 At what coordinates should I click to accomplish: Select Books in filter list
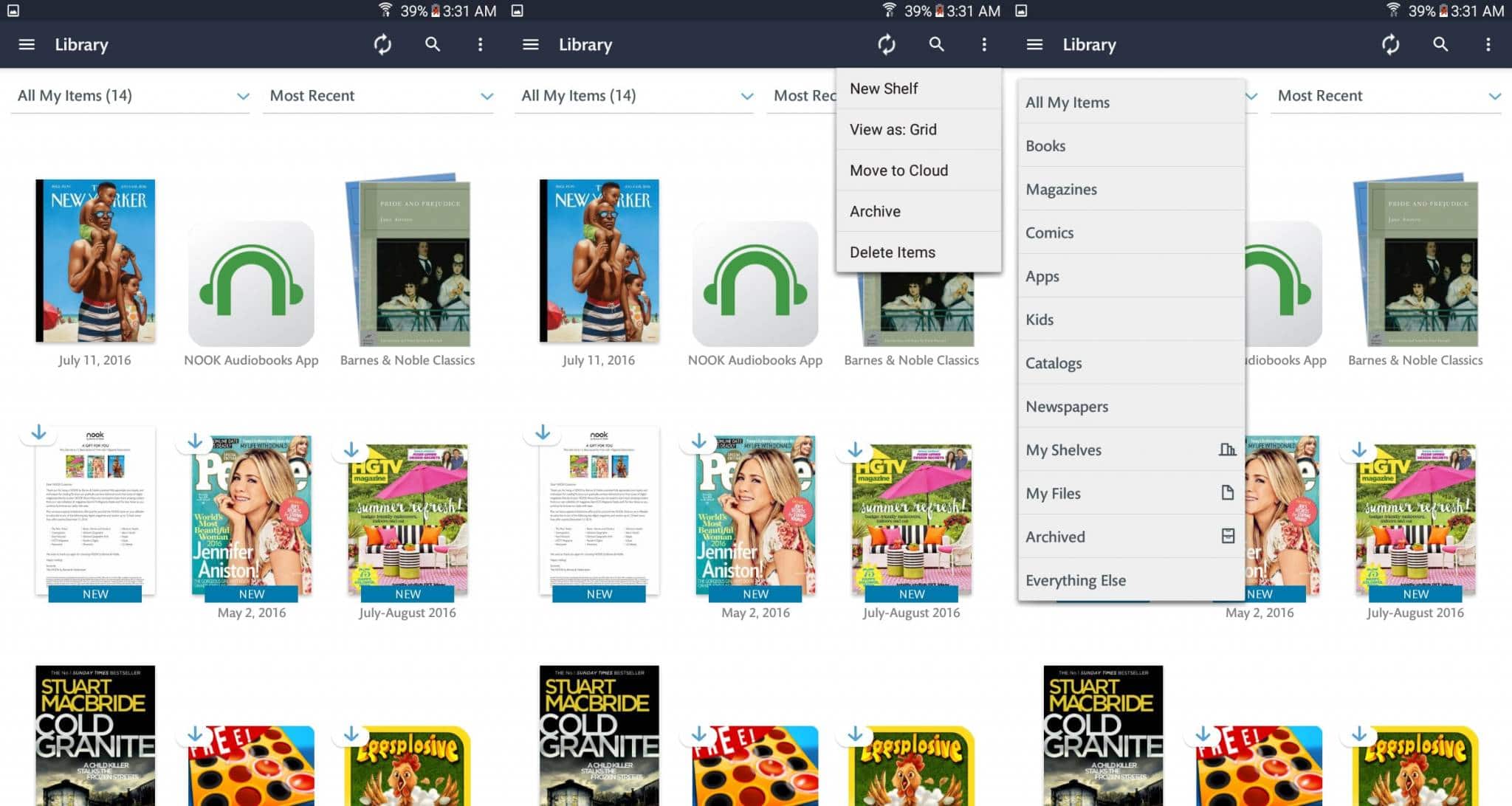click(1131, 145)
